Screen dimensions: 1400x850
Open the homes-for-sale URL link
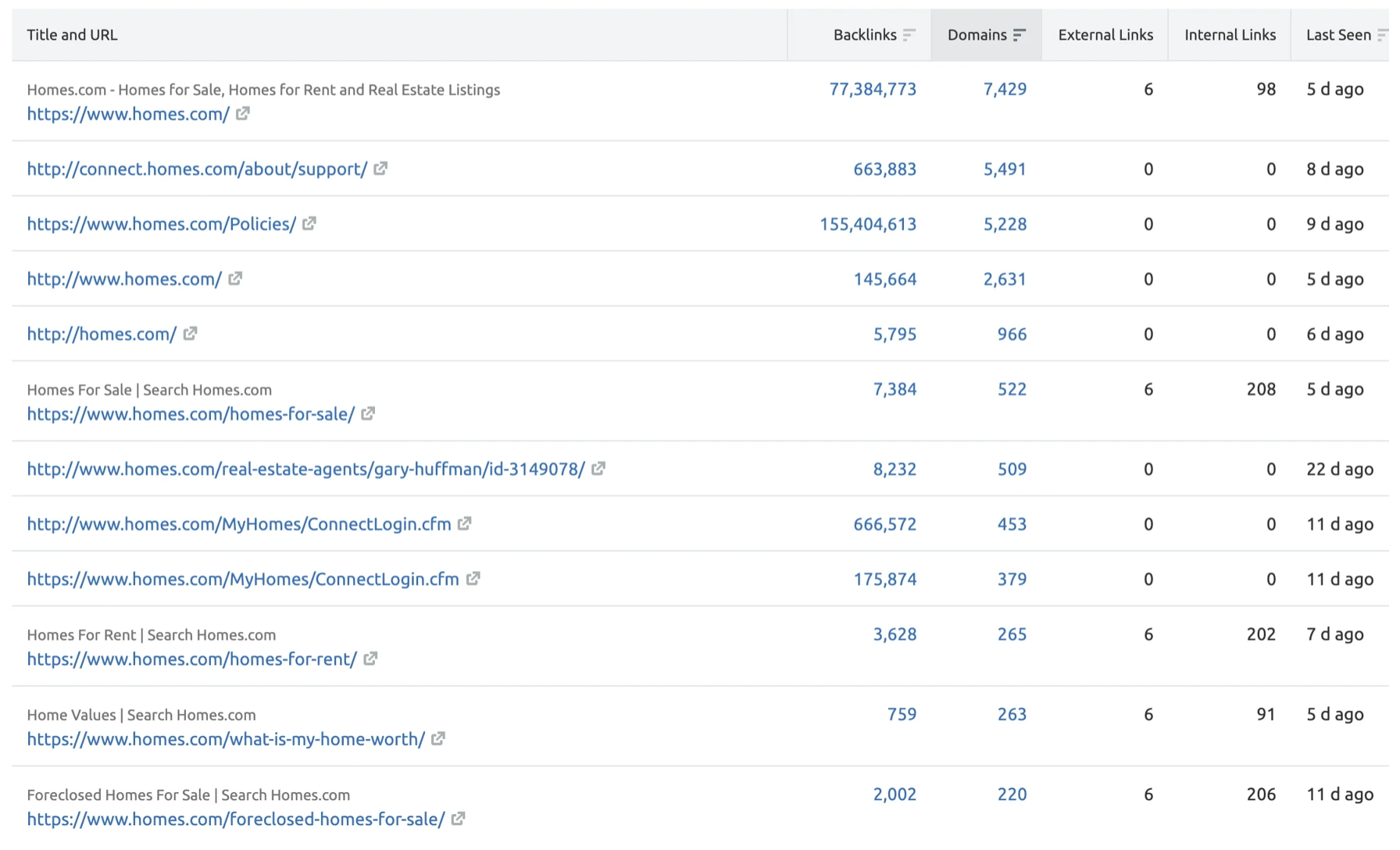pyautogui.click(x=191, y=414)
